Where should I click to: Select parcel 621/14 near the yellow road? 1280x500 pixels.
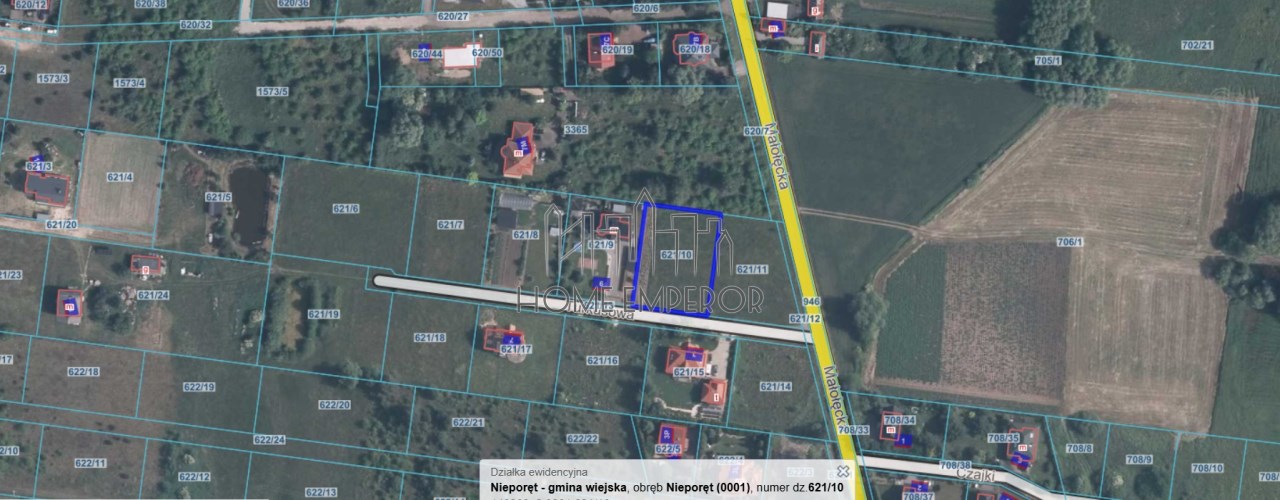pyautogui.click(x=775, y=385)
